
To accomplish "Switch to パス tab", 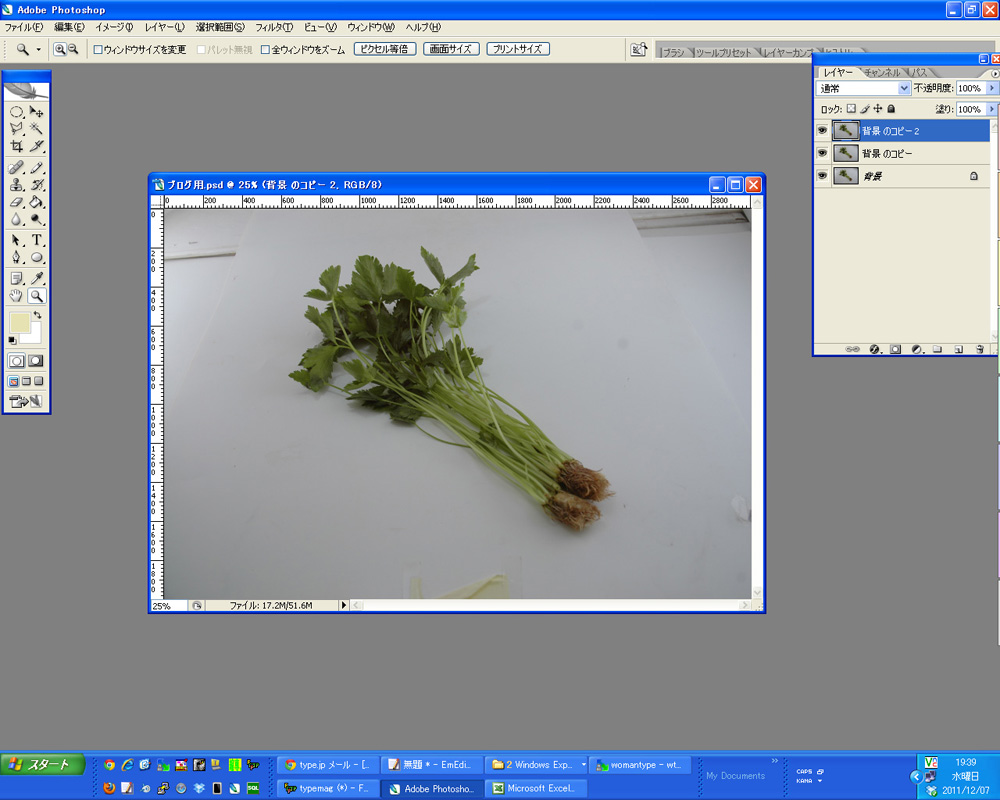I will 920,73.
